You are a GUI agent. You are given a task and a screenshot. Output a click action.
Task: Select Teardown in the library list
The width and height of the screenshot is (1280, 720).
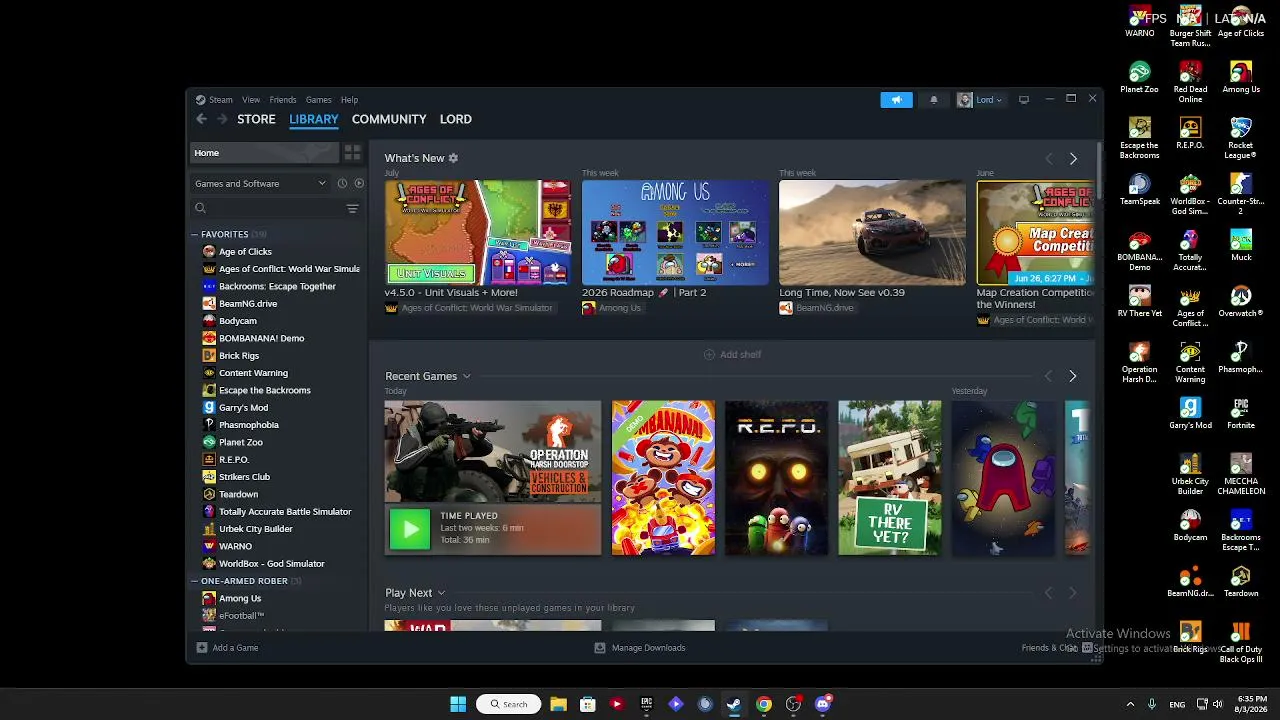[238, 494]
